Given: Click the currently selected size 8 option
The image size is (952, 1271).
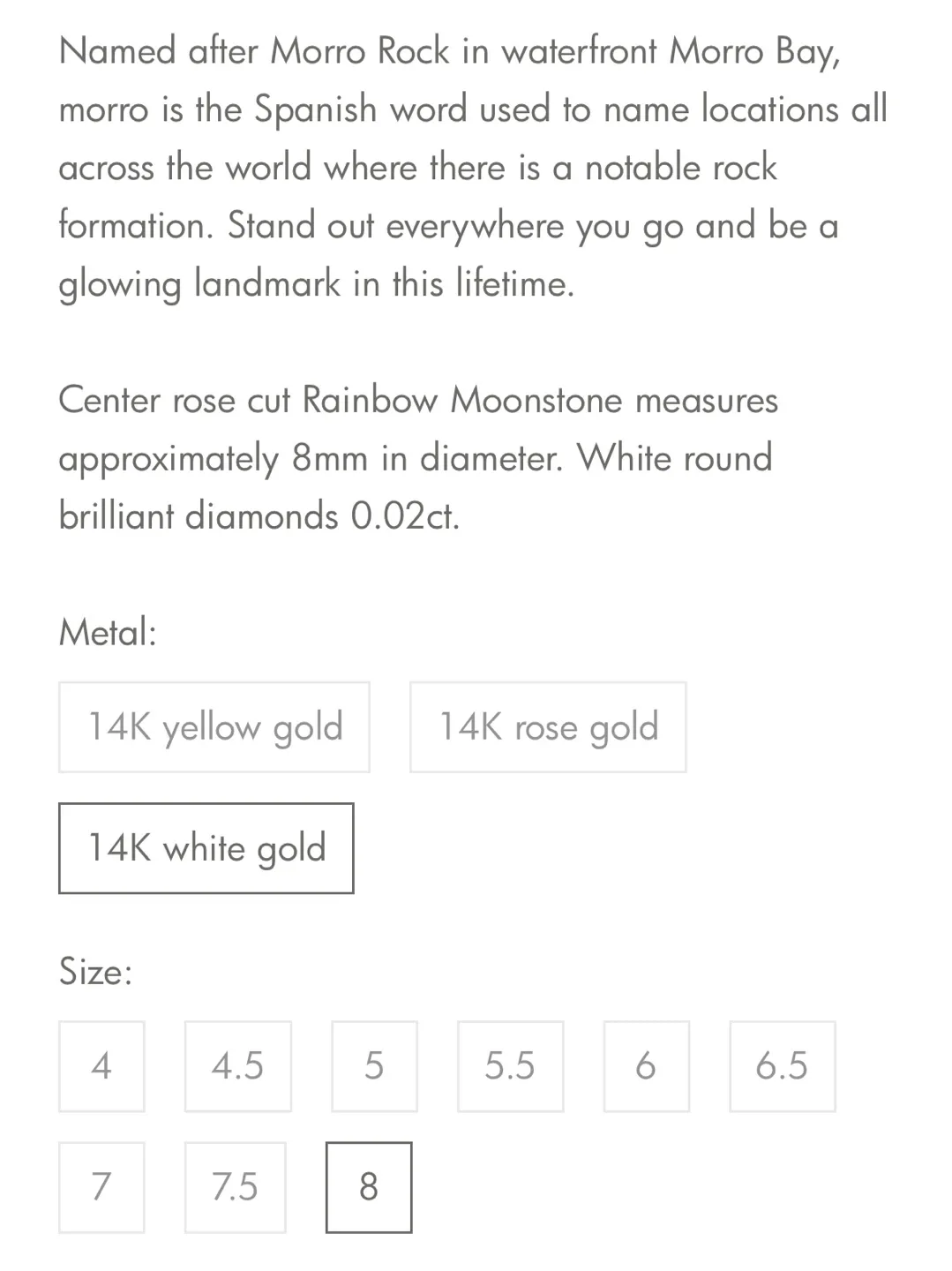Looking at the screenshot, I should 369,1186.
